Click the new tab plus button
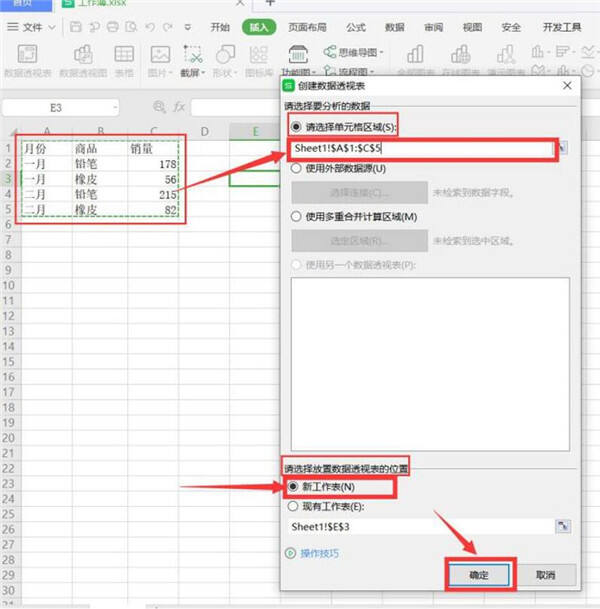600x609 pixels. pos(270,3)
